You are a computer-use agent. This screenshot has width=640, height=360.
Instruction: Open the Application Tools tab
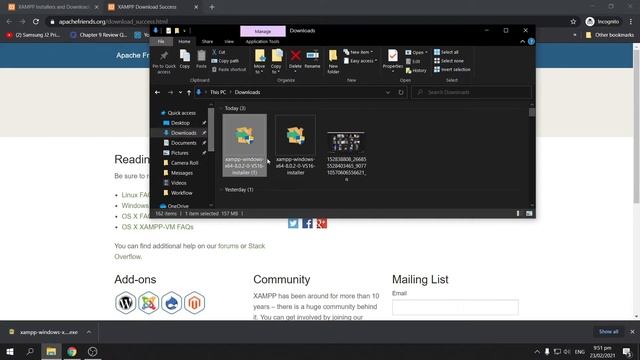[x=262, y=41]
